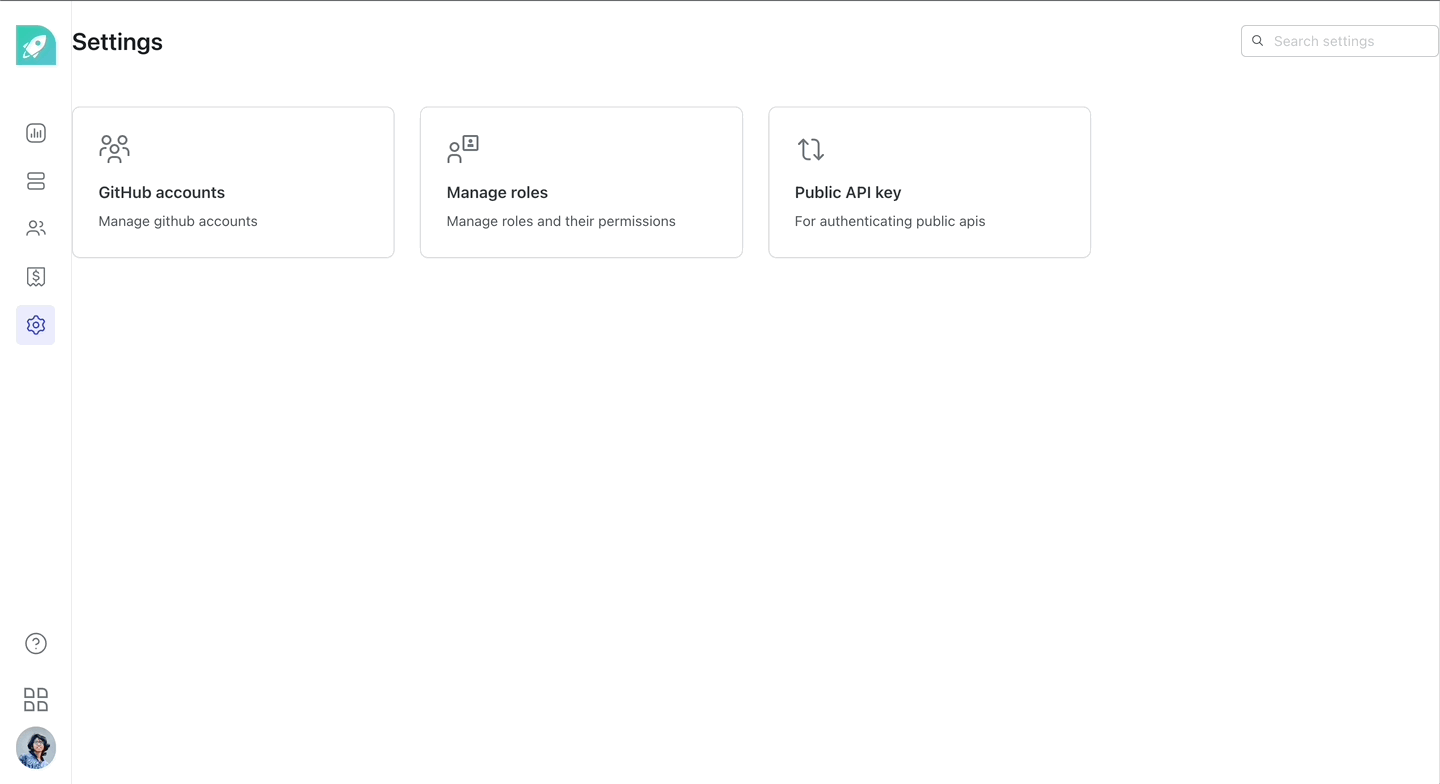
Task: Focus the Search settings field
Action: pos(1340,41)
